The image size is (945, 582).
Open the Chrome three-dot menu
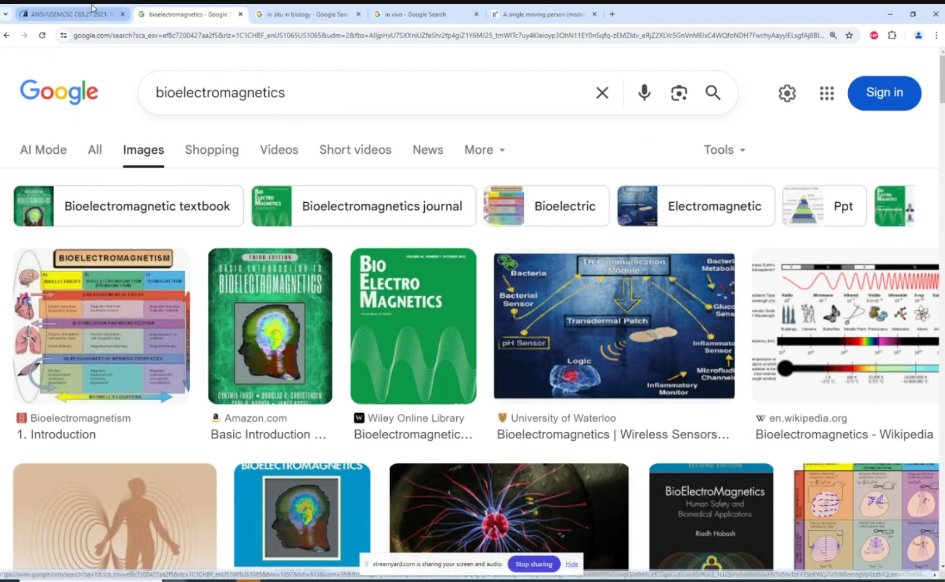tap(936, 36)
